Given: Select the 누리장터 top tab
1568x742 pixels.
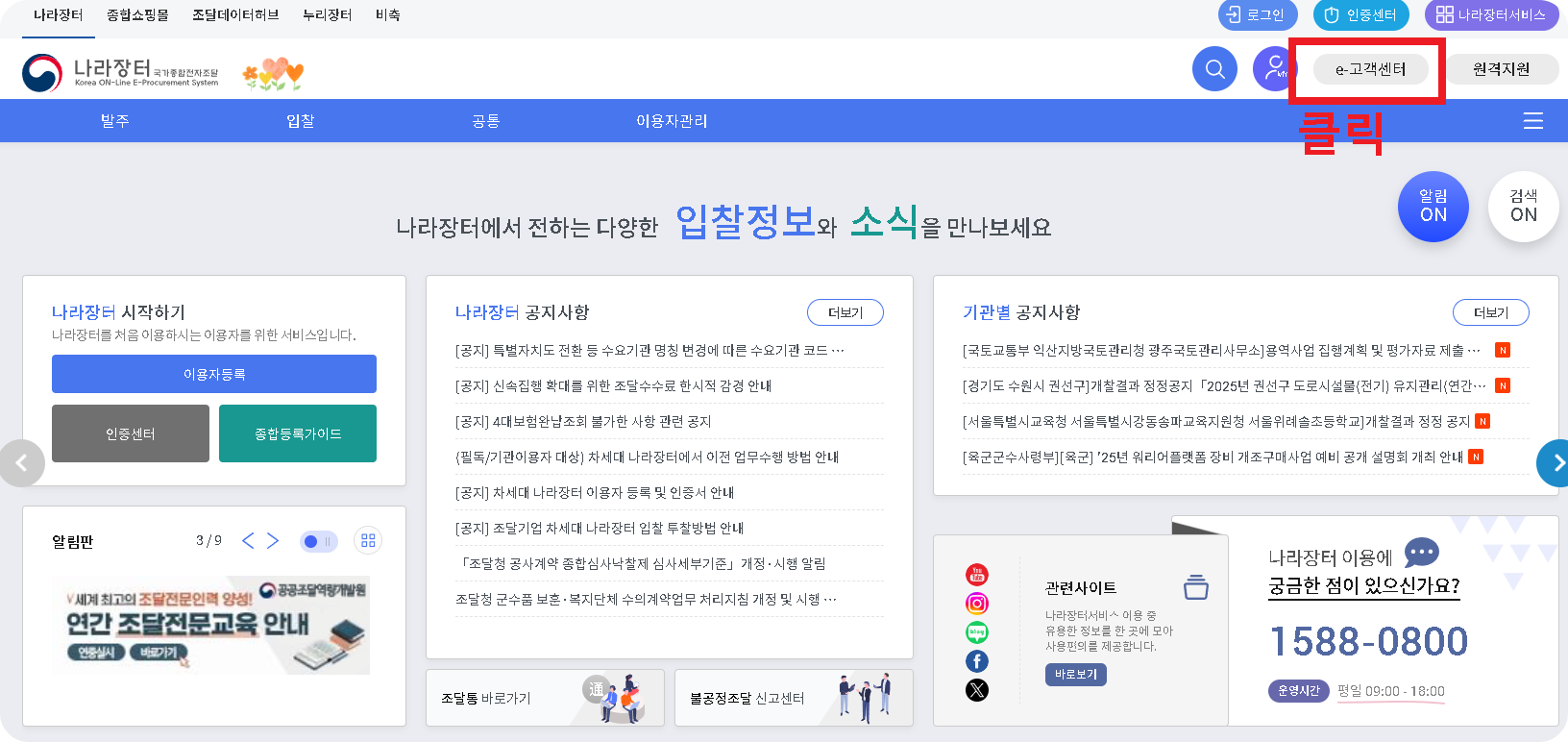Looking at the screenshot, I should [327, 15].
